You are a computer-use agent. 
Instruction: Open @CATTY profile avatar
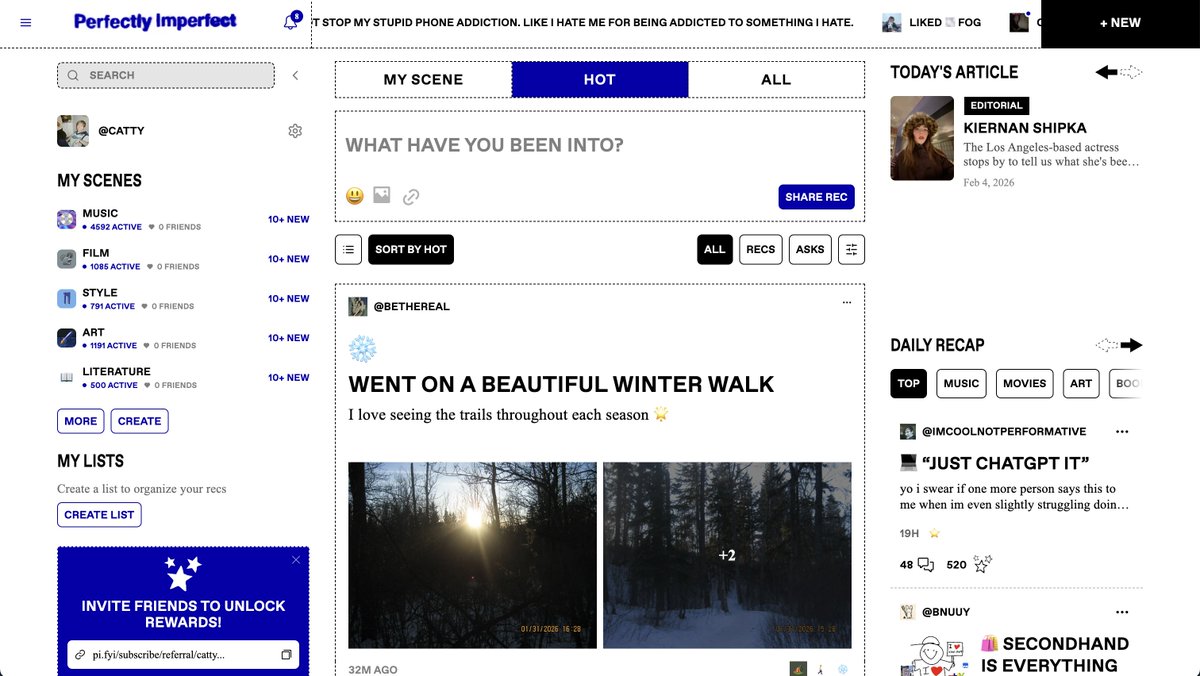click(x=73, y=131)
